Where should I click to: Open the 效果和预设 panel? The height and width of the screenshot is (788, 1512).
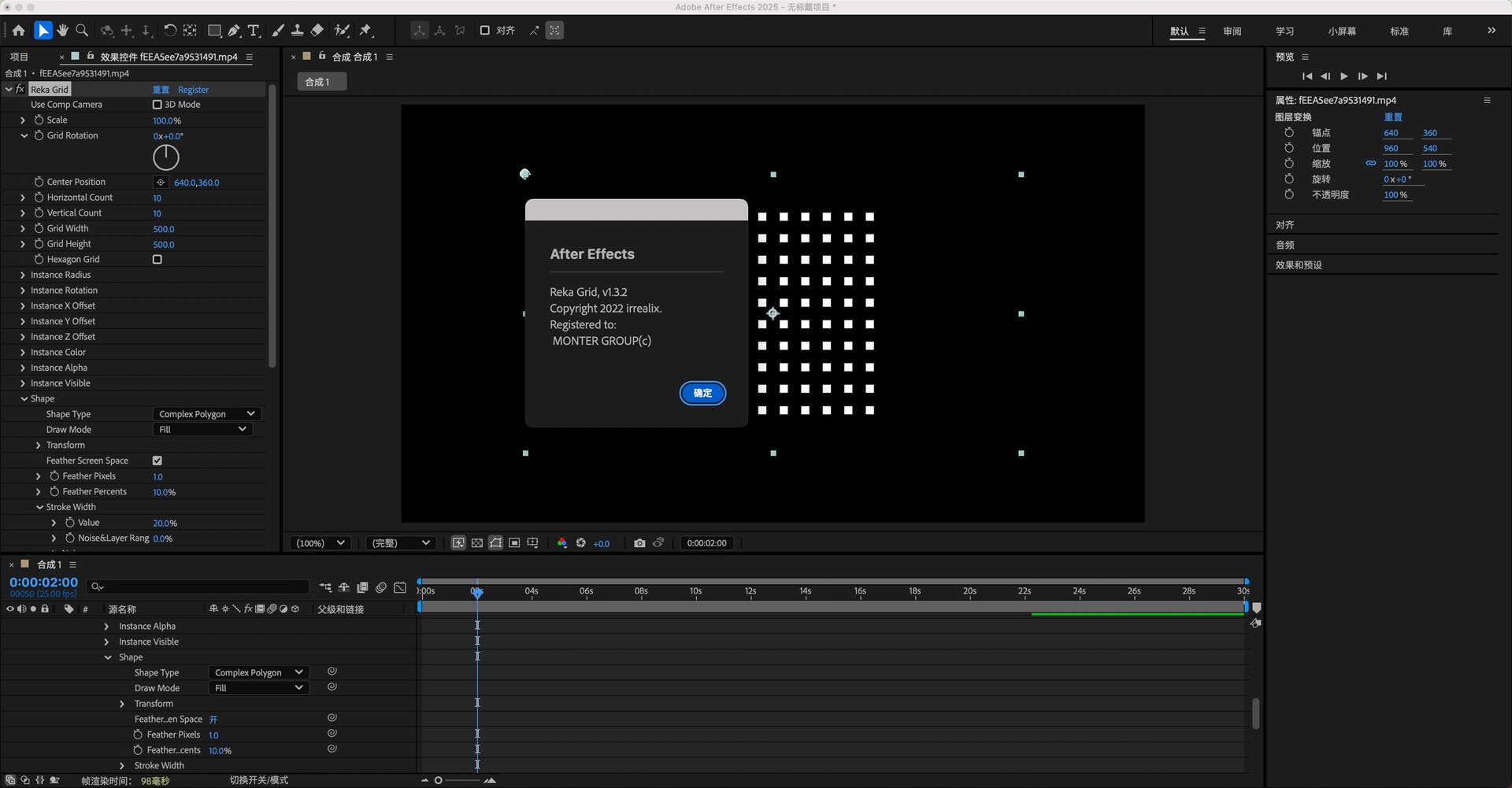(x=1299, y=265)
